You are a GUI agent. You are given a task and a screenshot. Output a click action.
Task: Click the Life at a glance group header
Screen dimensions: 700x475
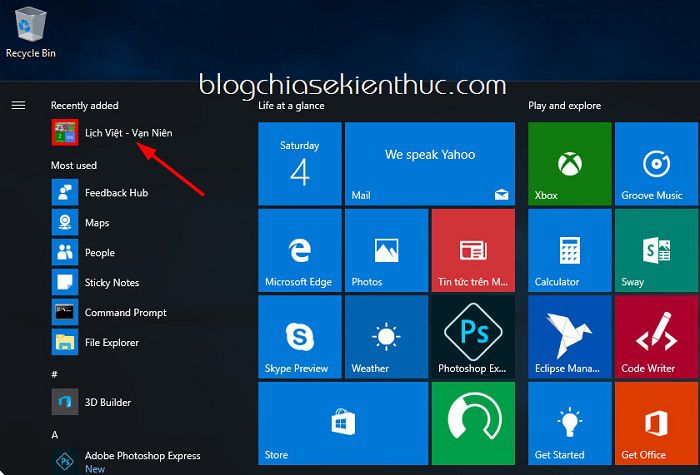[291, 105]
